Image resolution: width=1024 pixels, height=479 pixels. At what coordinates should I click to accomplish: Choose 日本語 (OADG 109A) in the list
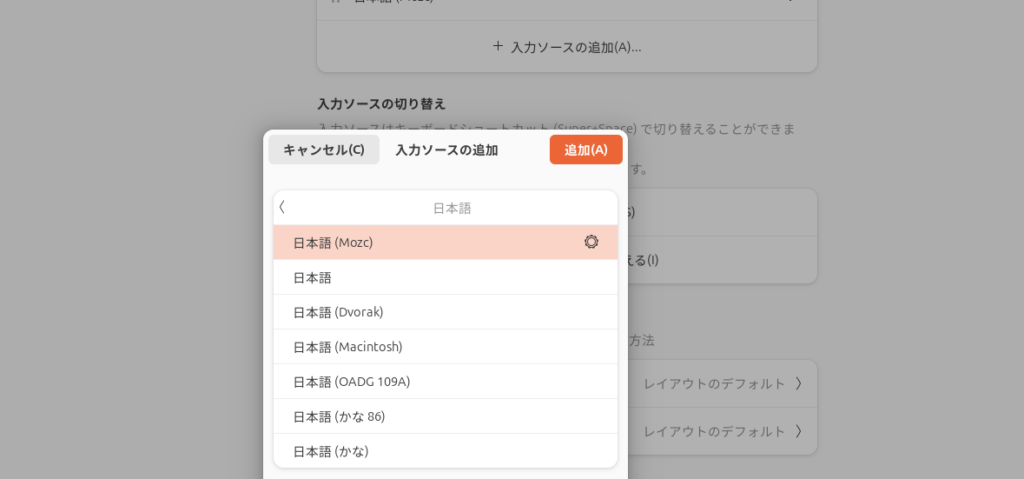pyautogui.click(x=351, y=381)
